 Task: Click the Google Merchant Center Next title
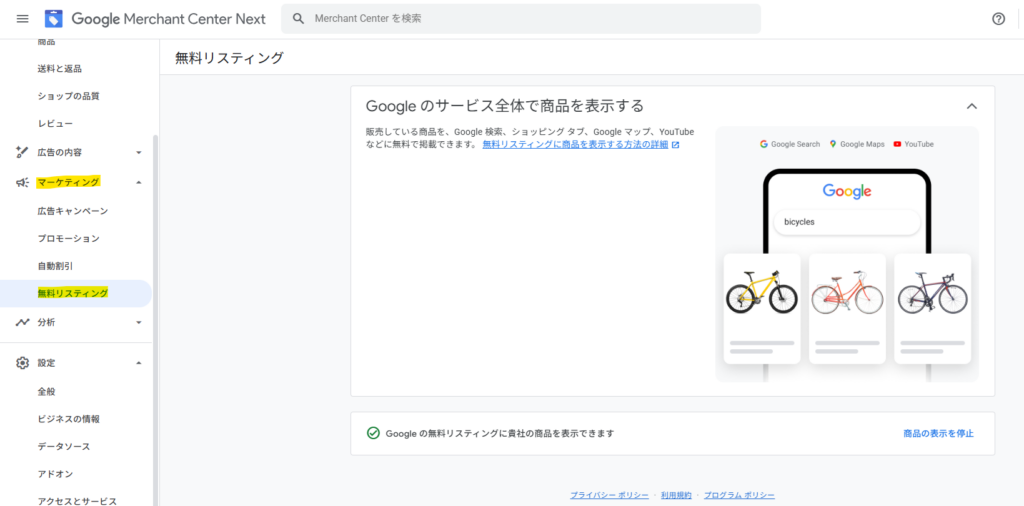168,19
